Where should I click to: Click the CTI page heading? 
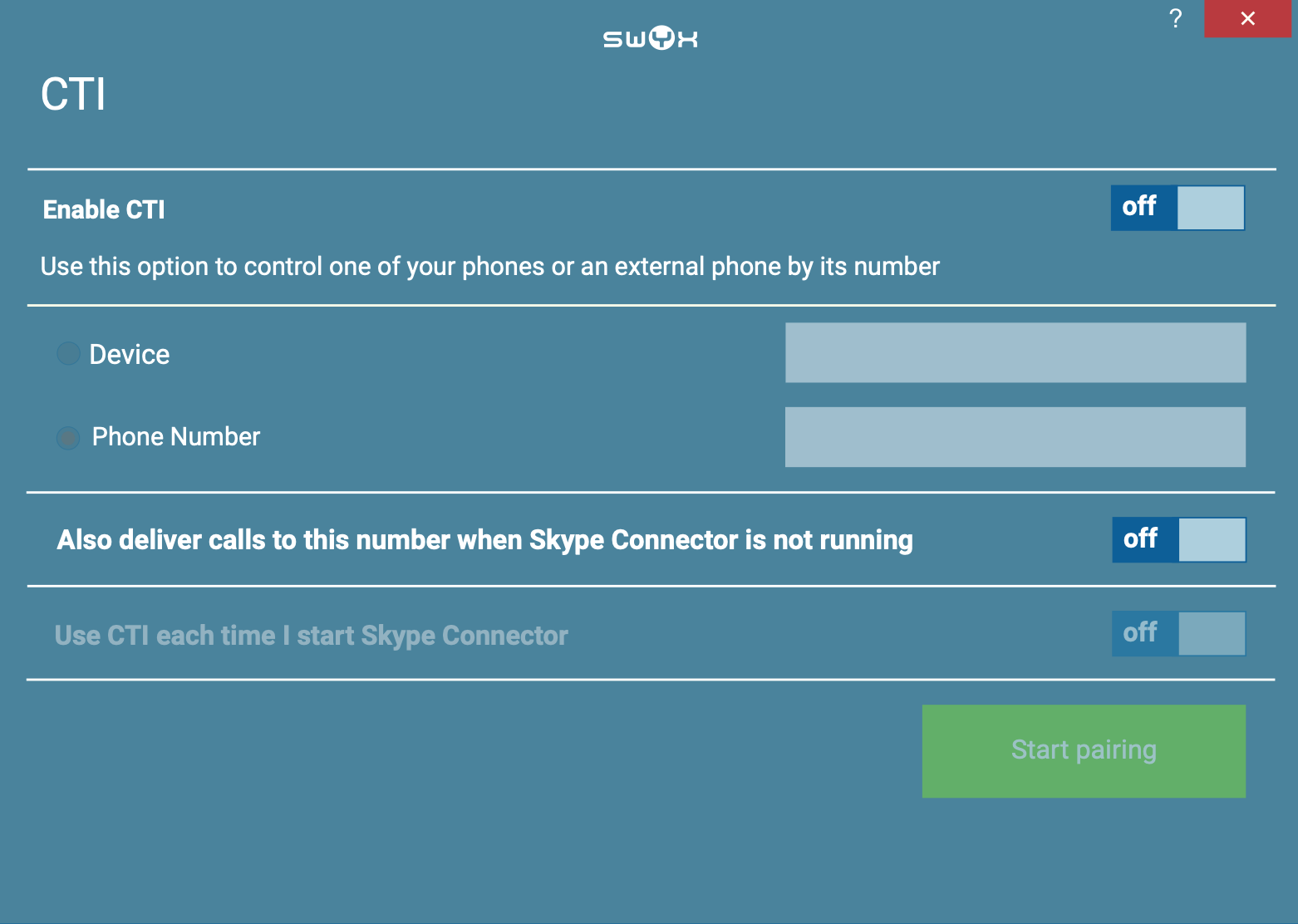[x=74, y=94]
